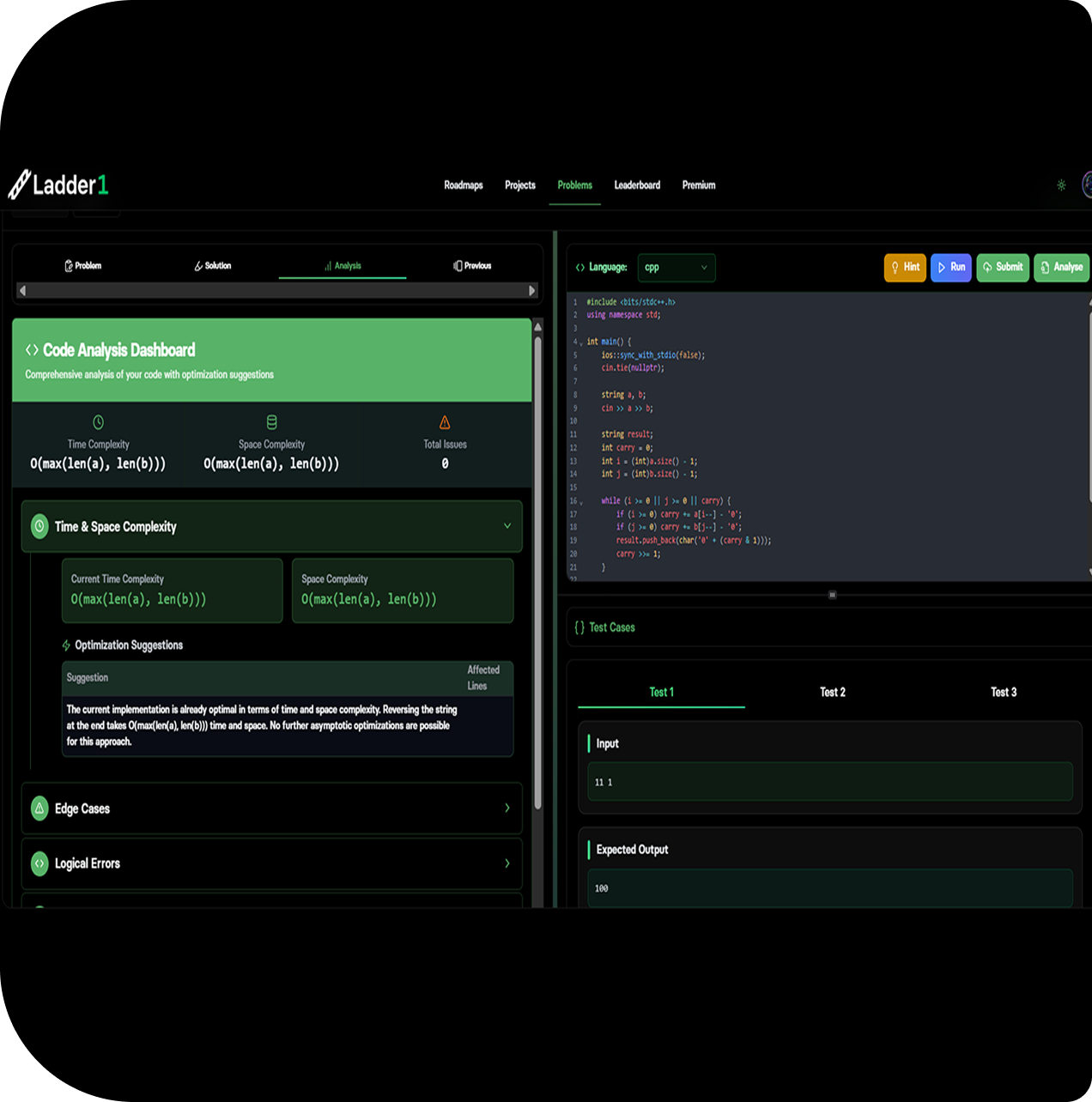This screenshot has width=1092, height=1102.
Task: Collapse the Time & Space Complexity section
Action: [x=507, y=526]
